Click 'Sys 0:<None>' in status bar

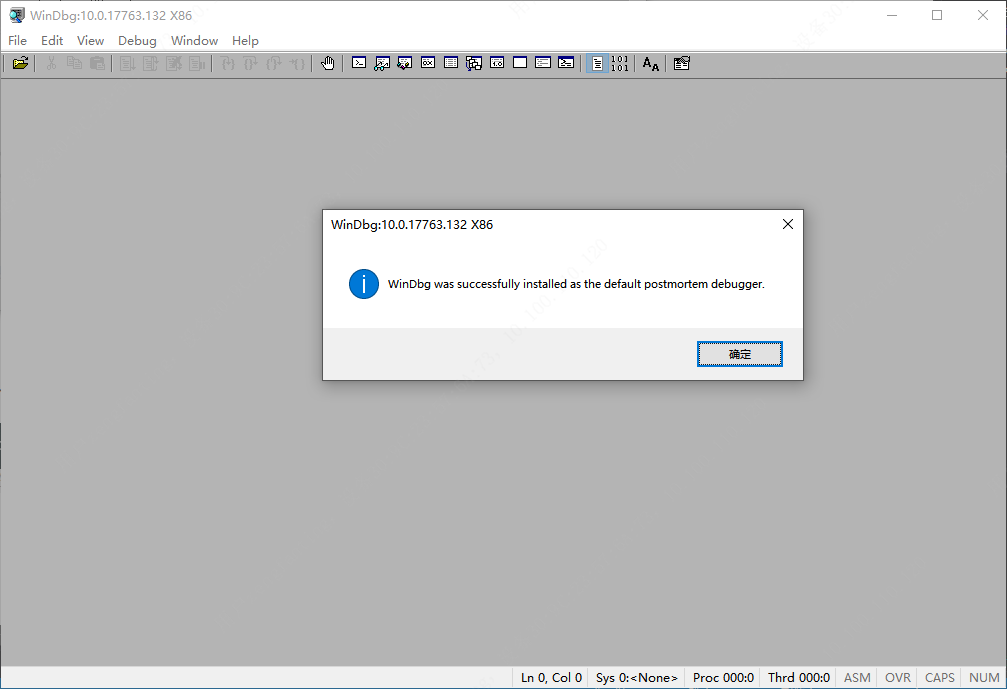tap(636, 677)
